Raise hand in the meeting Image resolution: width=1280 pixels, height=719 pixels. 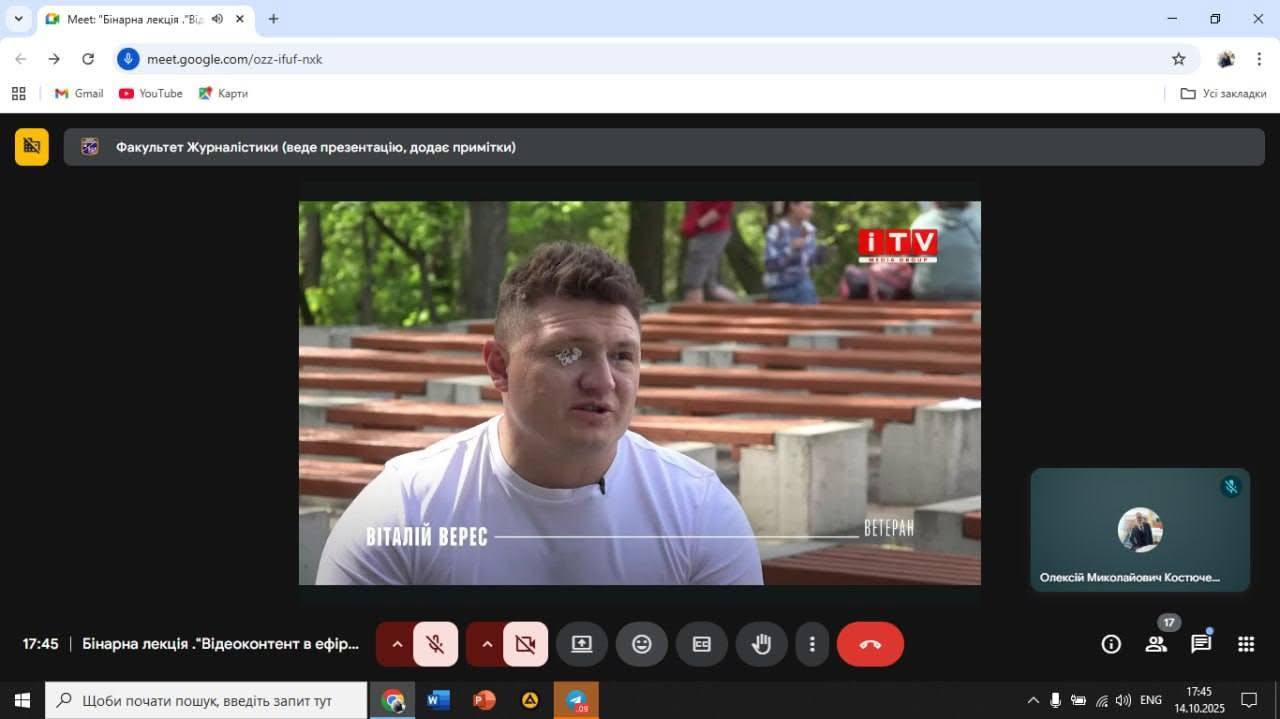coord(762,644)
